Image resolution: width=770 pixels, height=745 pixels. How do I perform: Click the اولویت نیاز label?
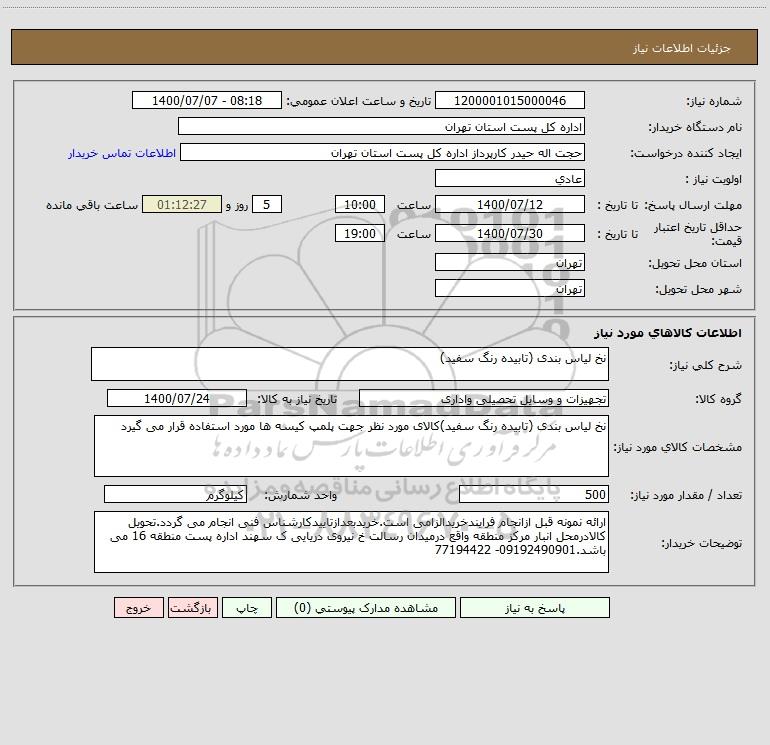[x=714, y=179]
